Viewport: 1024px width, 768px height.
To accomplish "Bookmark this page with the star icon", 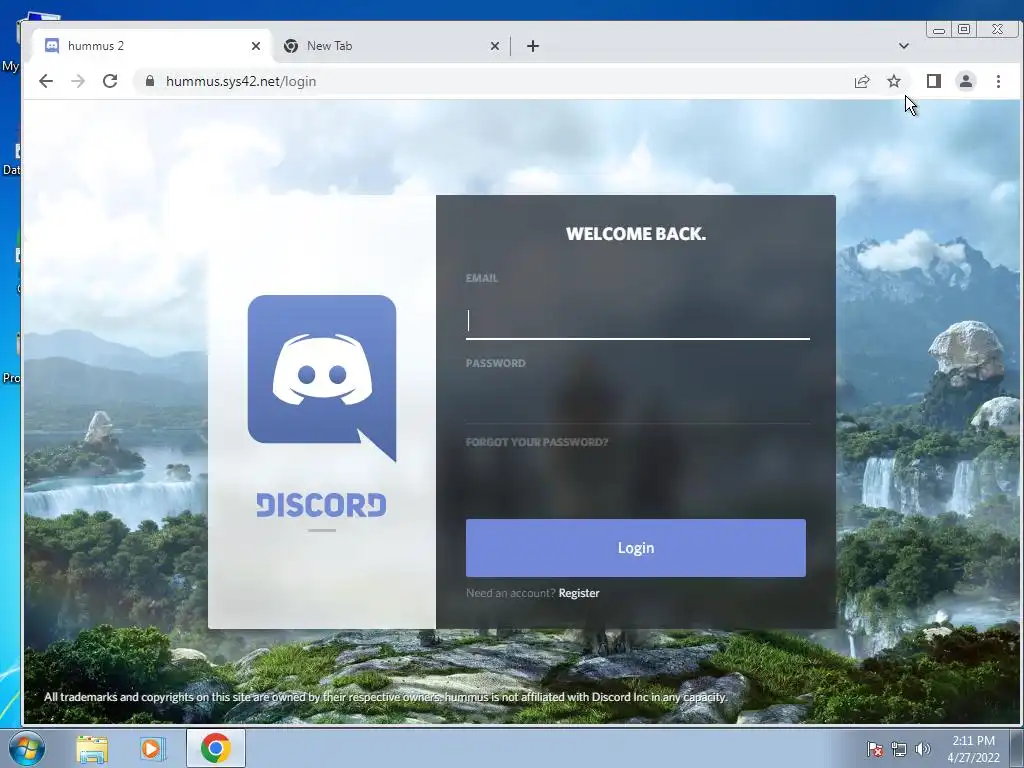I will tap(894, 81).
